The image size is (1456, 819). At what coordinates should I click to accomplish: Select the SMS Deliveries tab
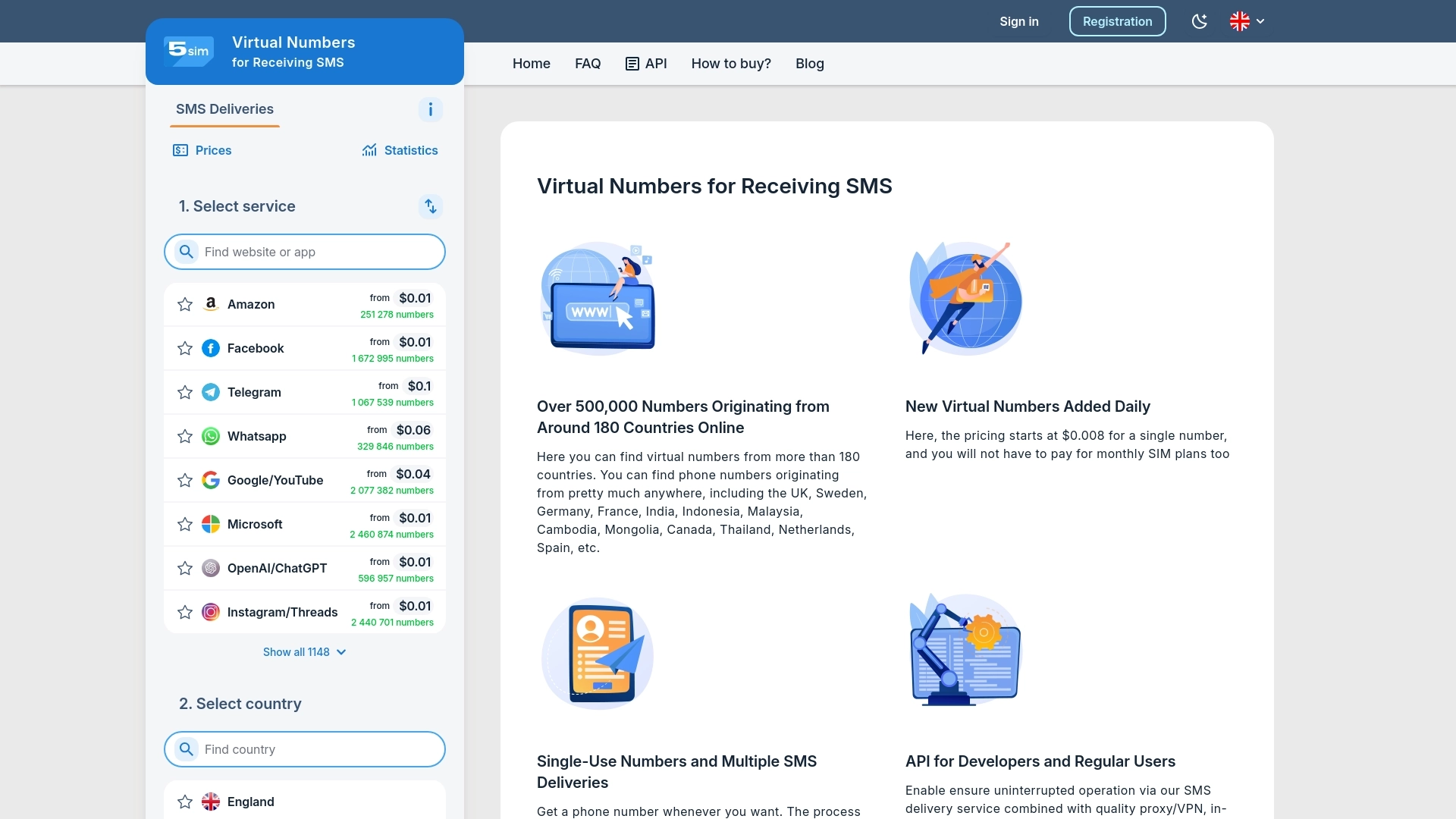(225, 109)
